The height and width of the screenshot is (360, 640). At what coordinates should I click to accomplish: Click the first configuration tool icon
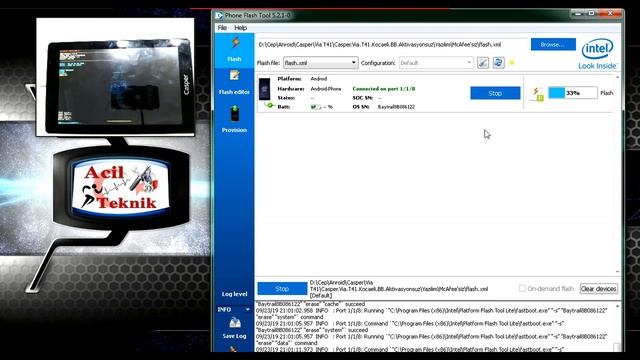click(483, 63)
